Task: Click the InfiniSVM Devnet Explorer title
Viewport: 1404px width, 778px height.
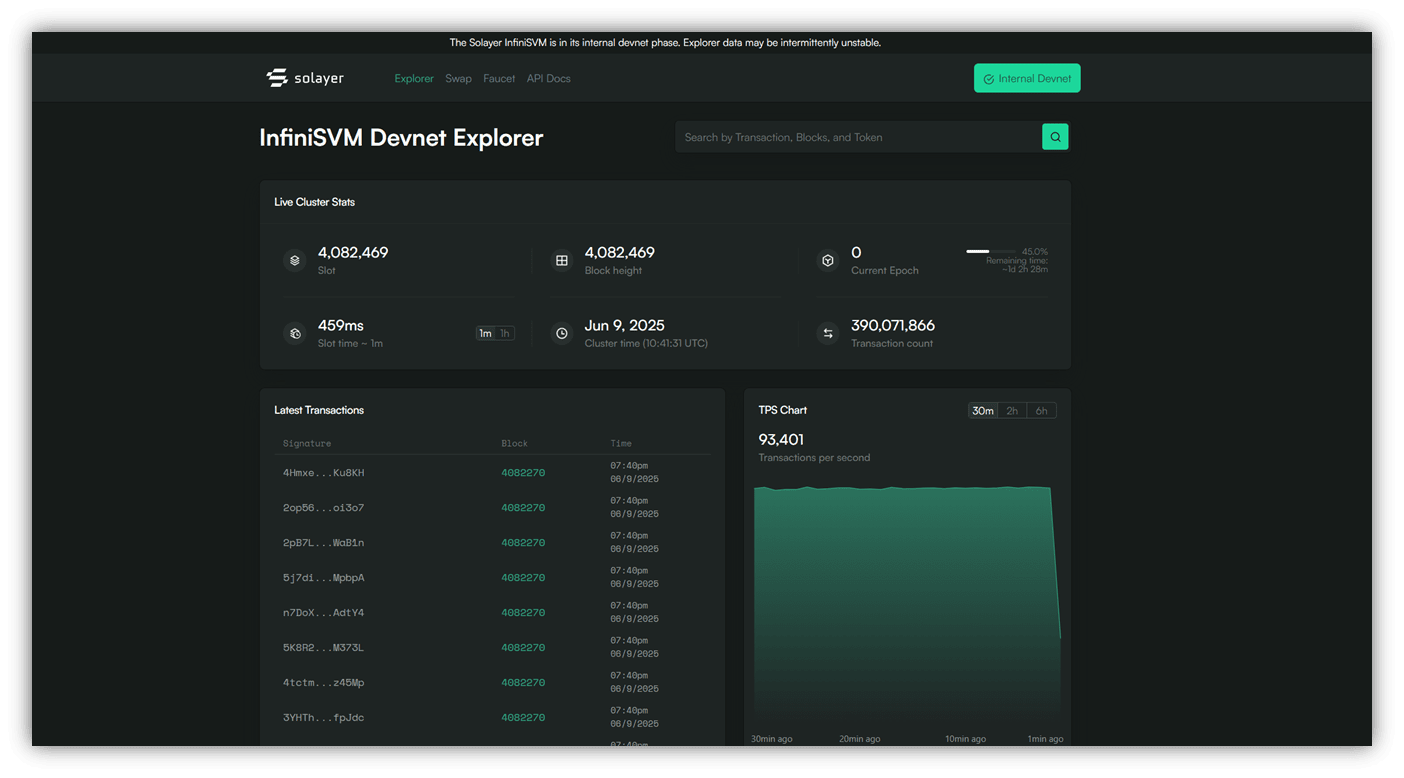Action: 401,138
